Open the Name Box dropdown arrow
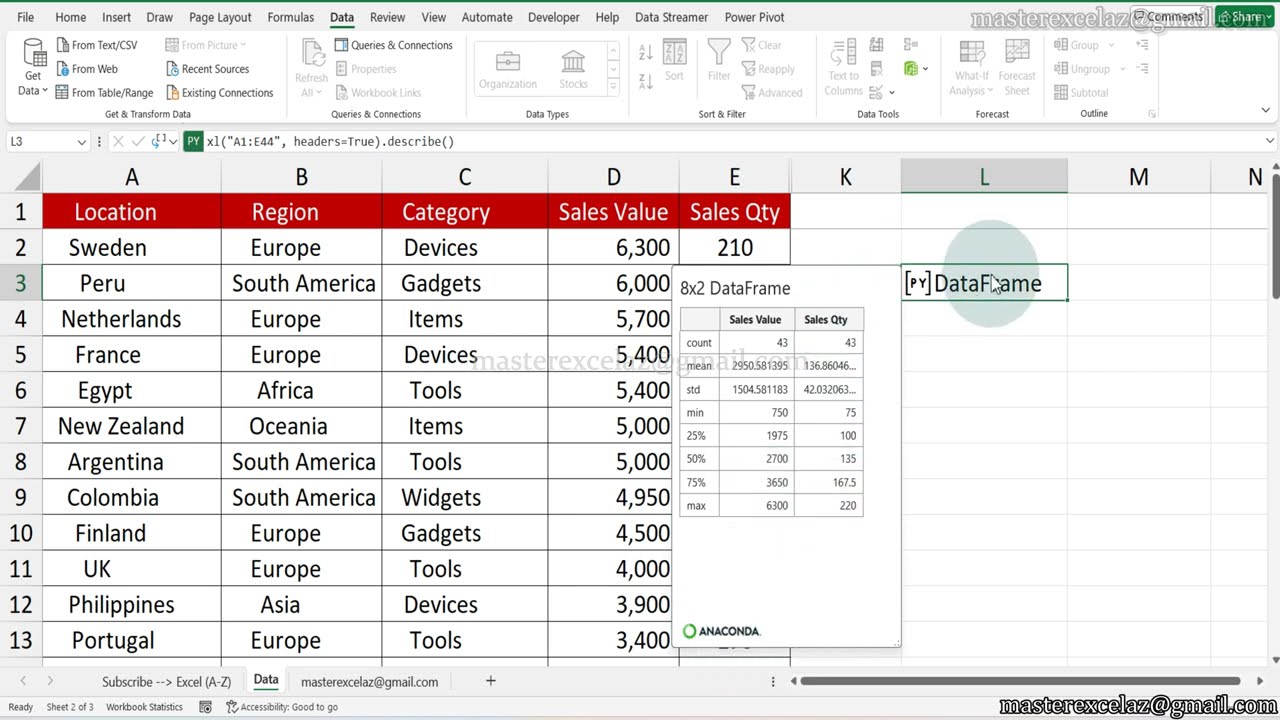The image size is (1280, 720). click(82, 142)
